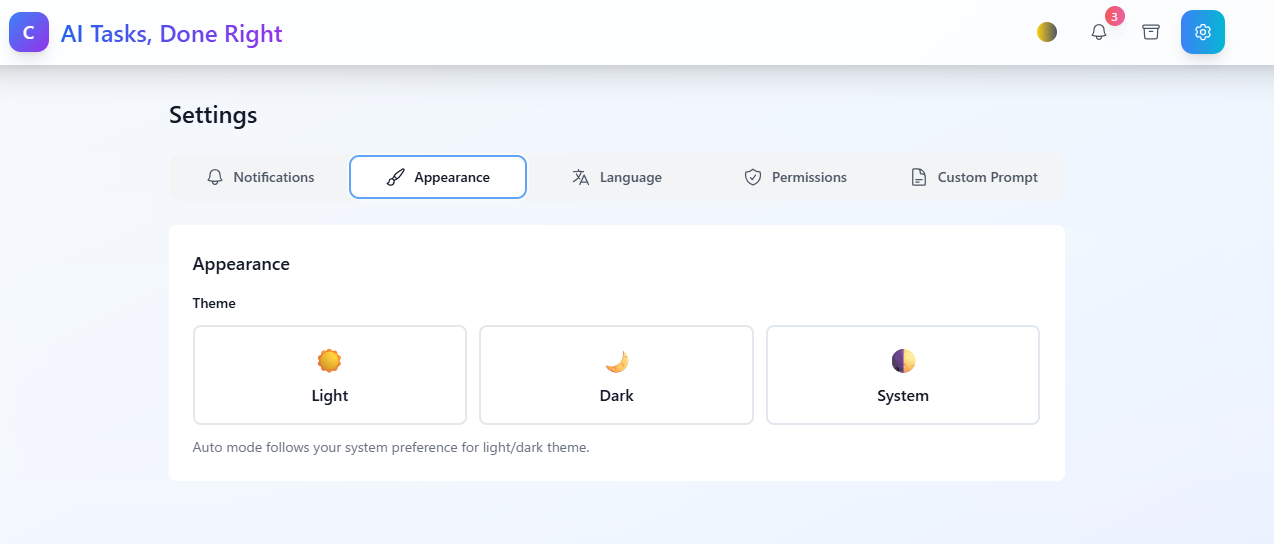Click the Auto mode helper text
The height and width of the screenshot is (544, 1274).
[x=391, y=447]
